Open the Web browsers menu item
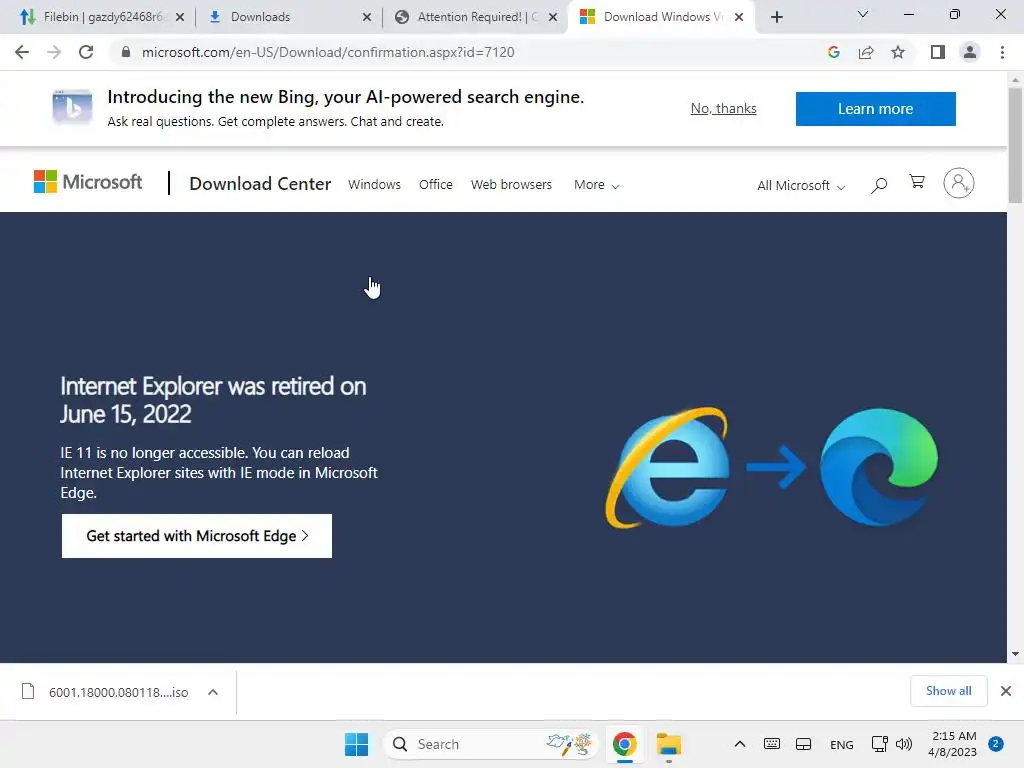 point(511,185)
